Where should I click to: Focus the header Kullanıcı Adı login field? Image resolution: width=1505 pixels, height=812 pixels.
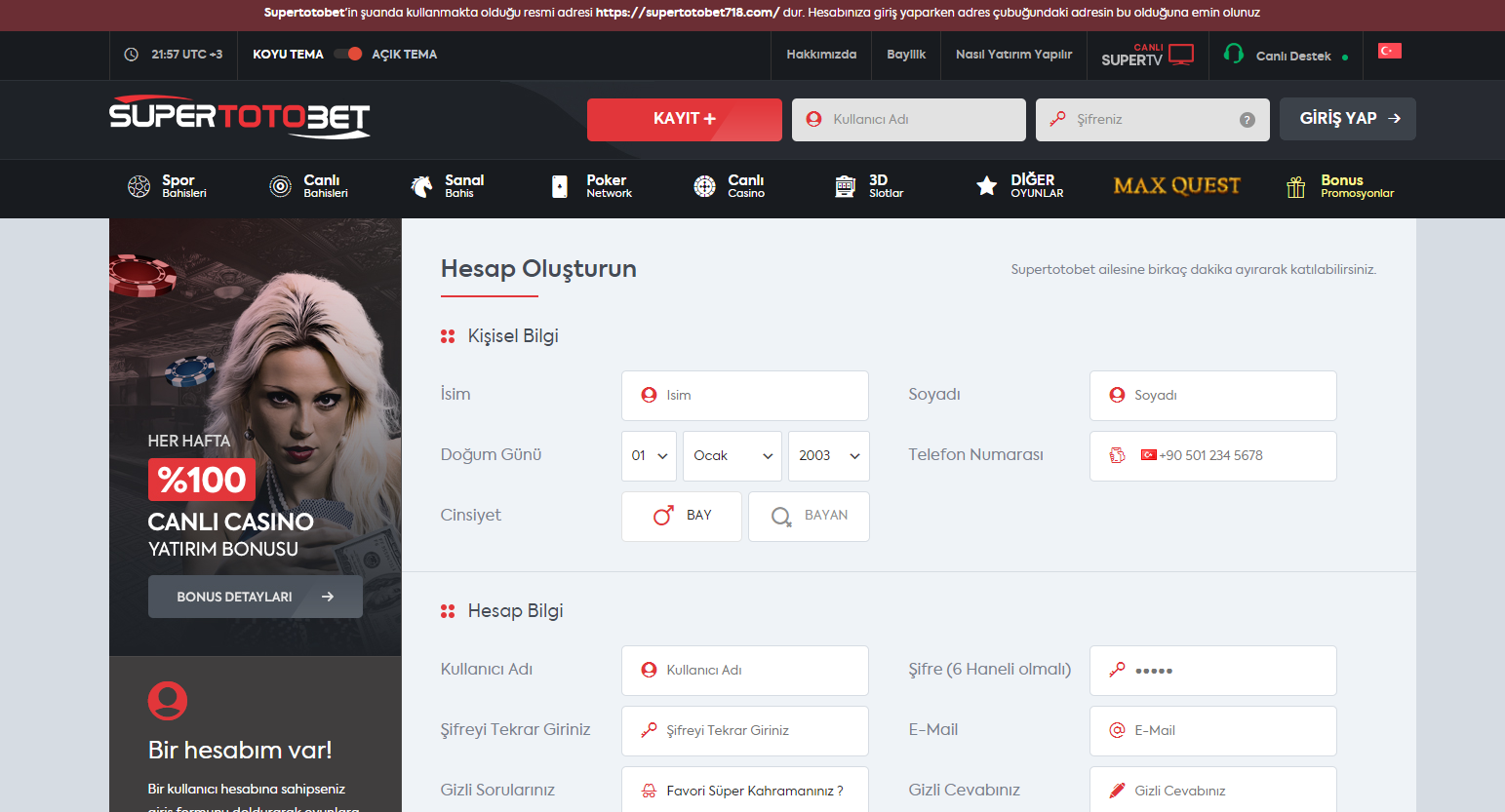909,120
